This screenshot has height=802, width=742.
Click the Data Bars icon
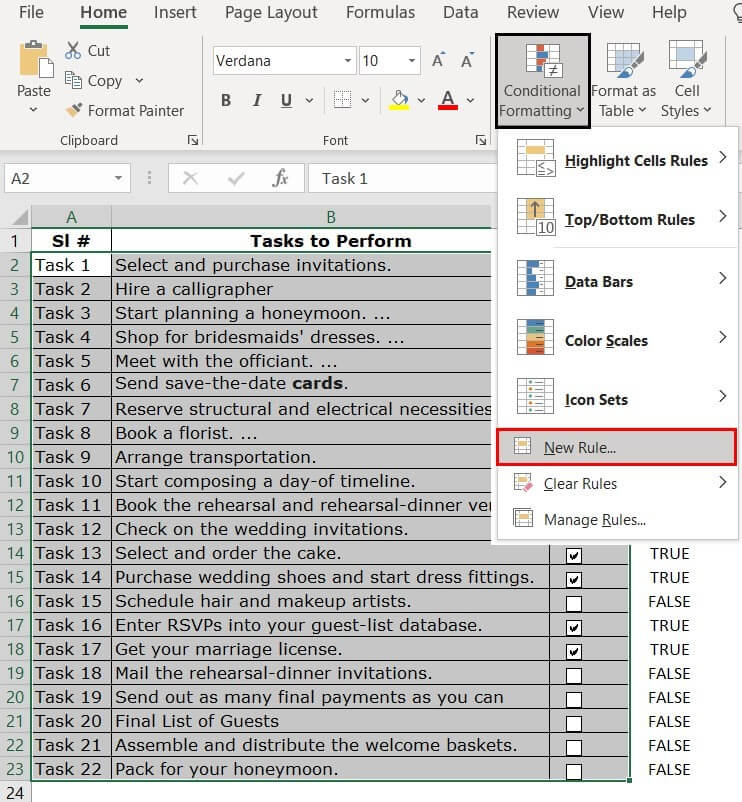[535, 278]
